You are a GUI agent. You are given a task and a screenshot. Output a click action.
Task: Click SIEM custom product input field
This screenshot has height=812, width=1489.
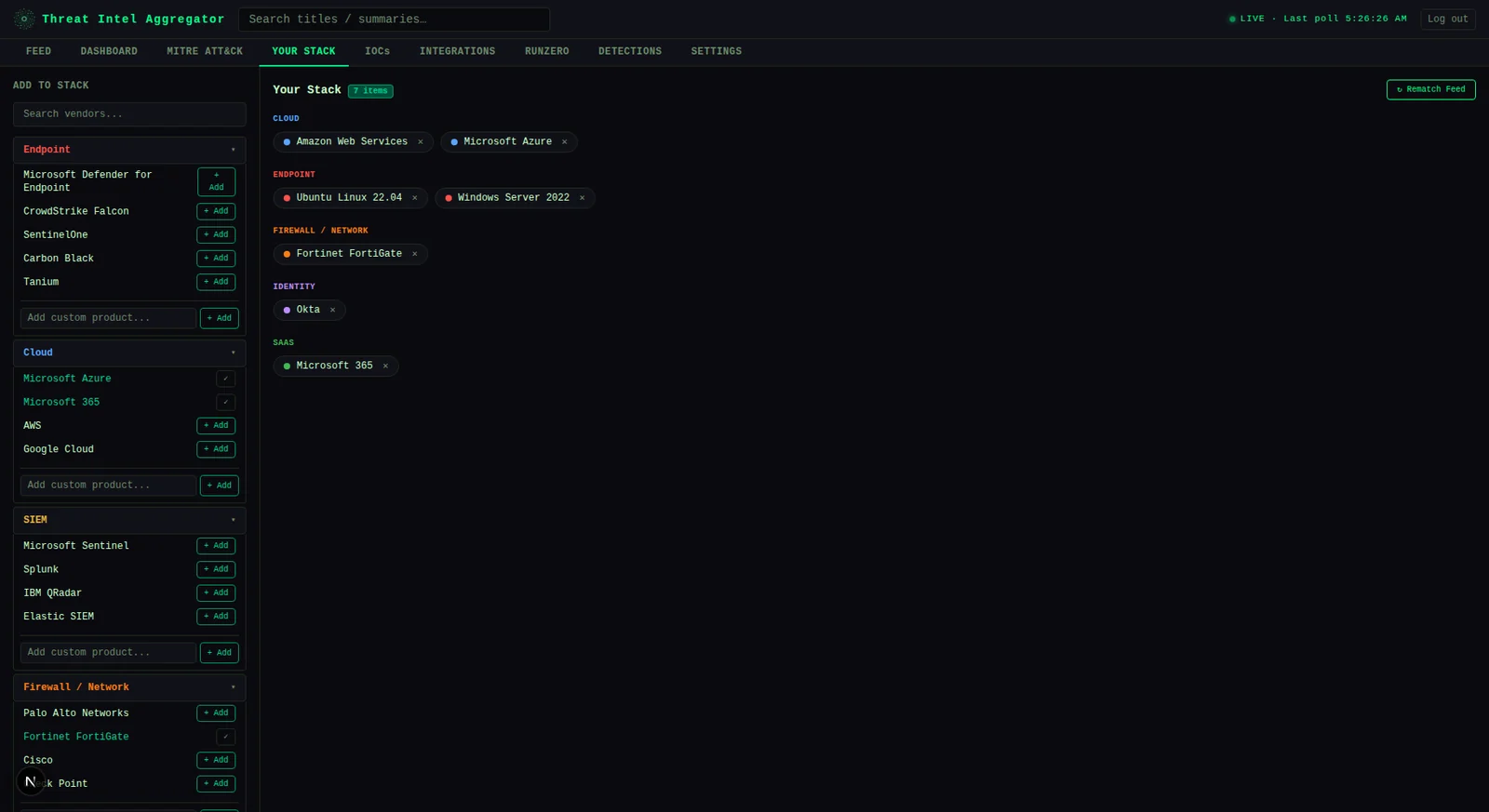[108, 653]
